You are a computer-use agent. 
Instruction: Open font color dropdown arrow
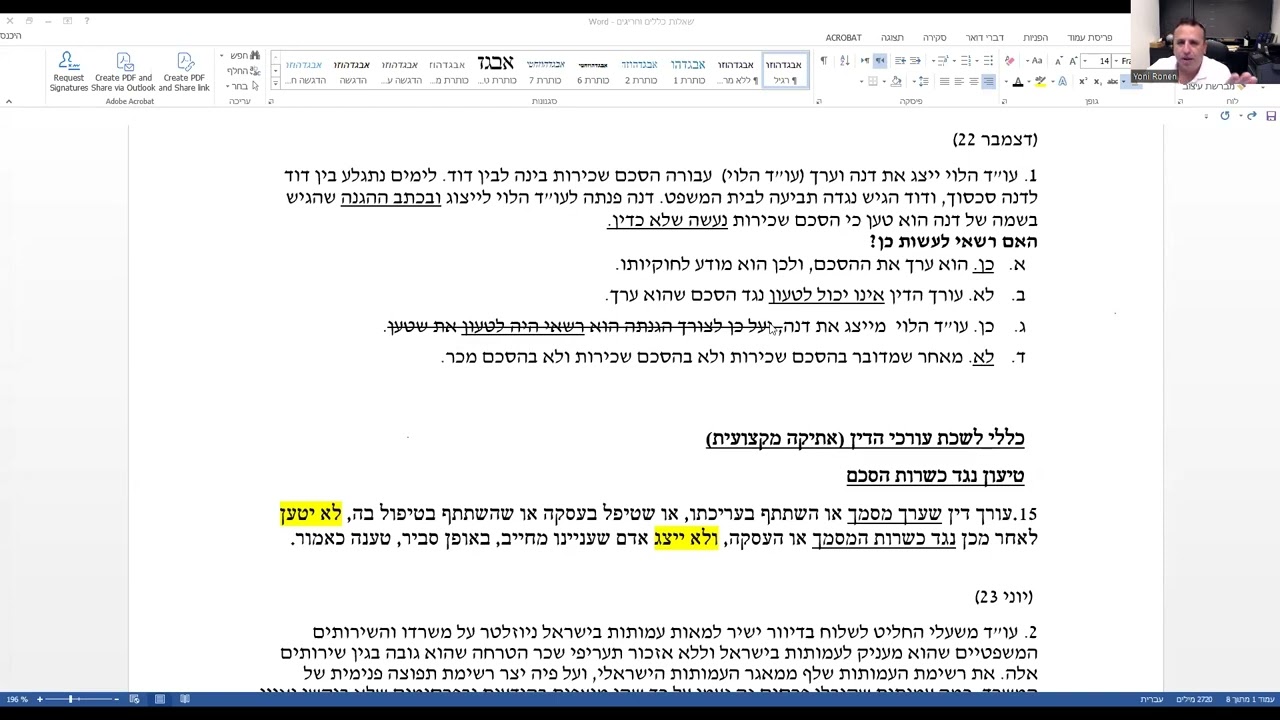click(1006, 82)
